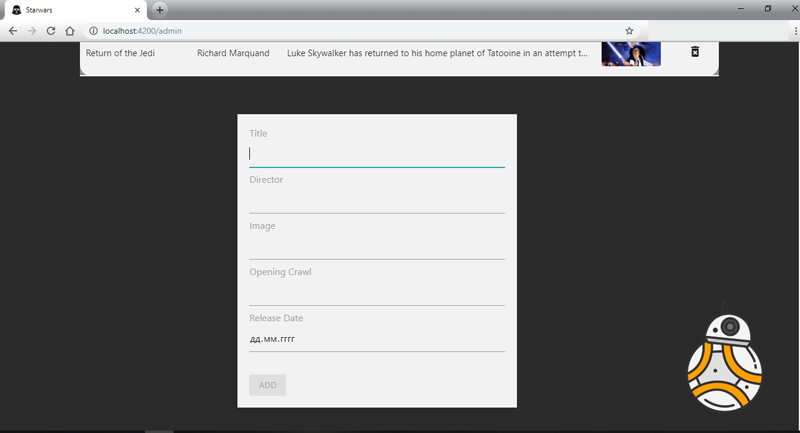
Task: Open the Return of the Jedi thumbnail
Action: click(631, 54)
